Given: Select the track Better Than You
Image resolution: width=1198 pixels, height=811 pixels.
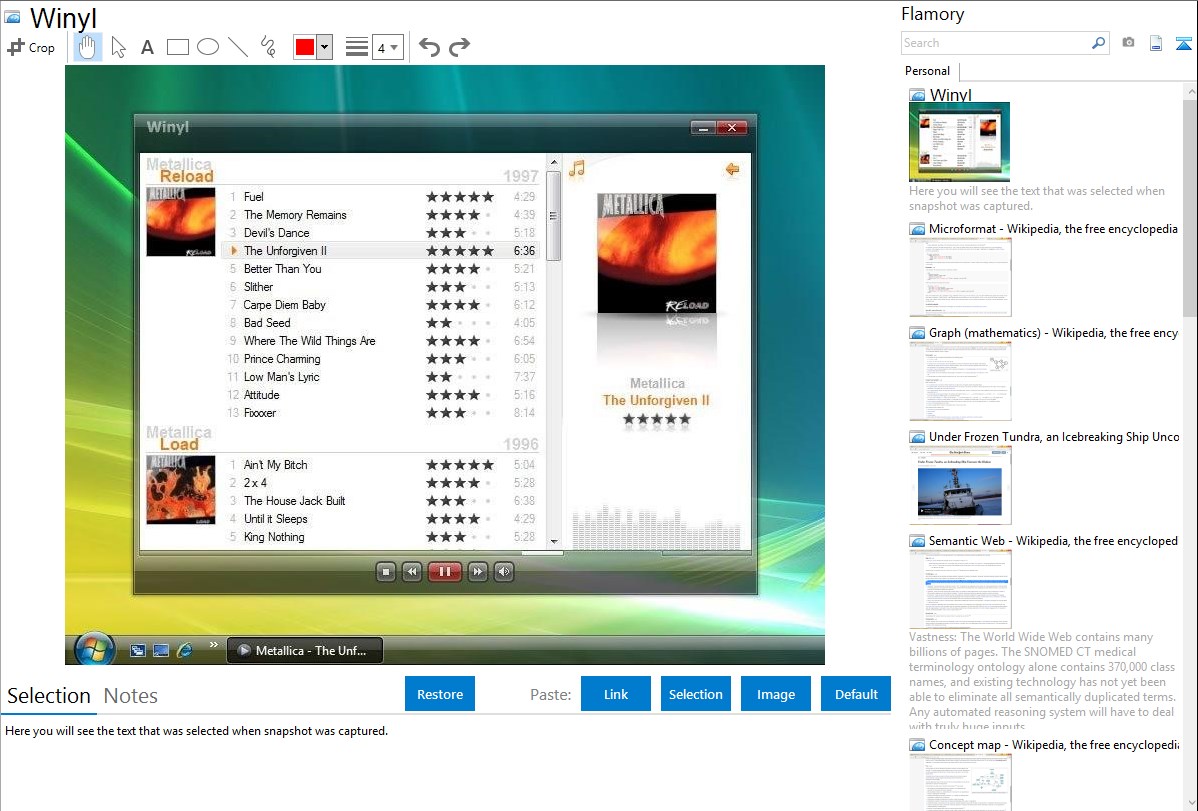Looking at the screenshot, I should pos(283,269).
